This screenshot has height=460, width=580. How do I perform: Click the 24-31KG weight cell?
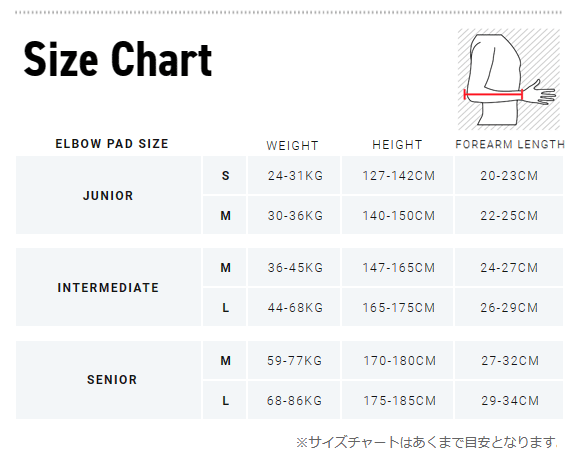point(294,175)
